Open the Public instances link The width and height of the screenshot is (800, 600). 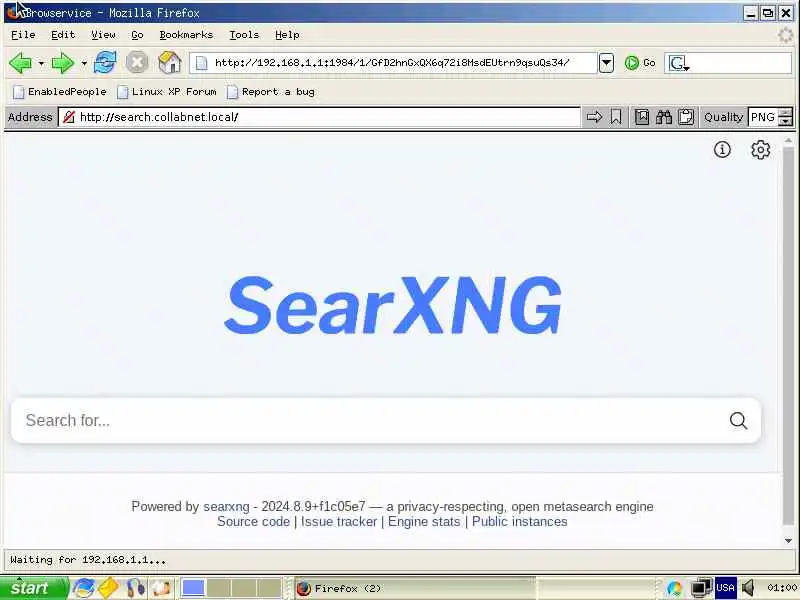[x=519, y=521]
